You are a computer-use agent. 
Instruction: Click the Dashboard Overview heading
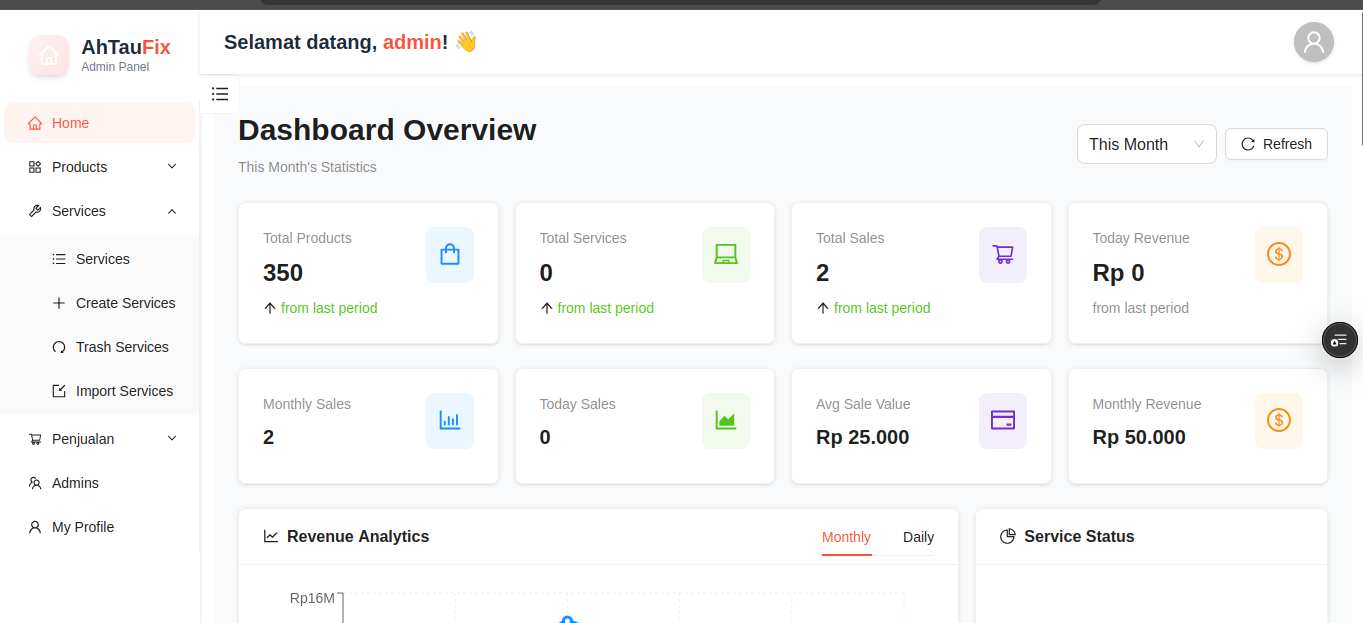(x=387, y=130)
